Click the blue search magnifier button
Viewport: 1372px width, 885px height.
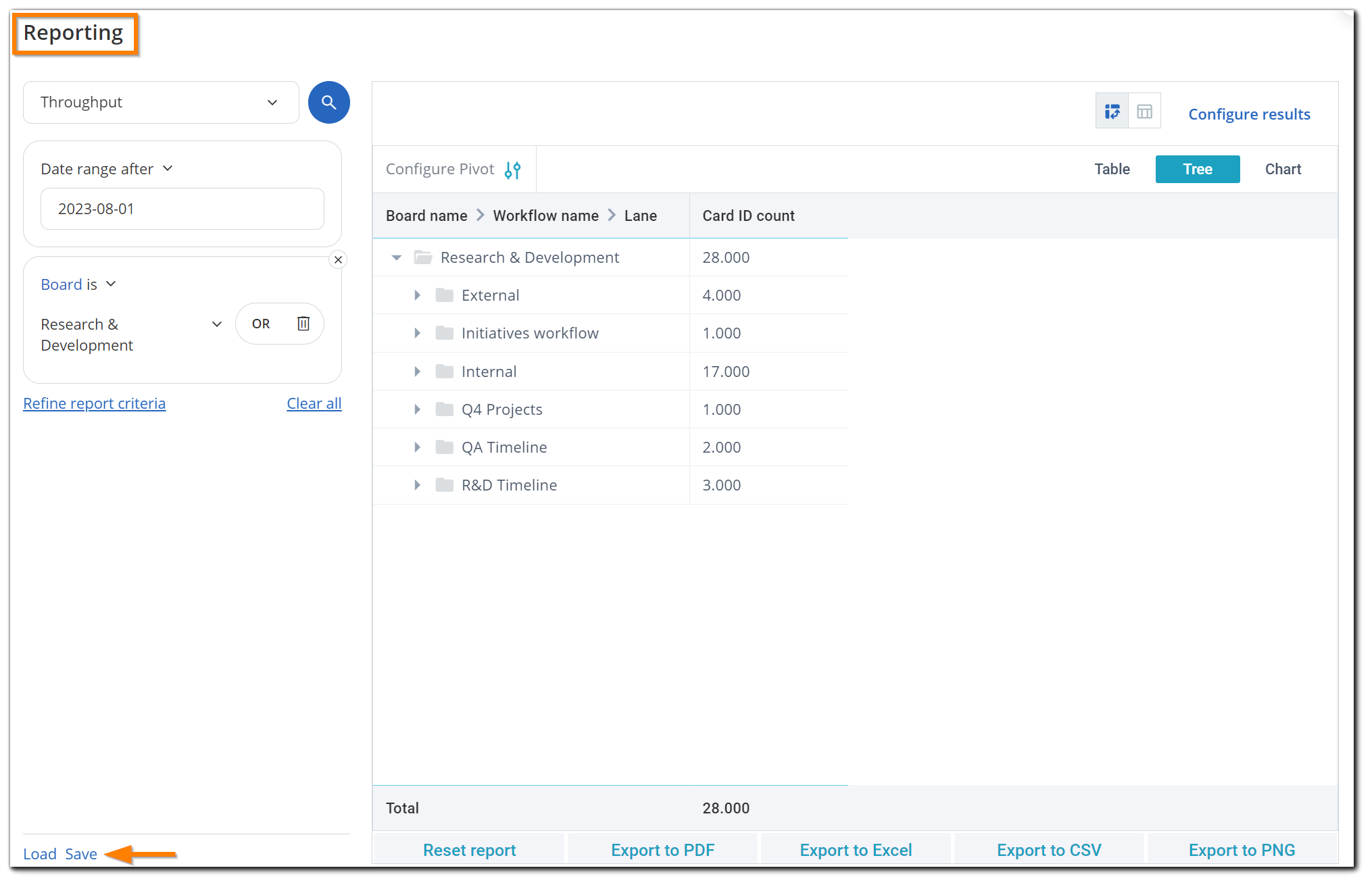click(328, 103)
